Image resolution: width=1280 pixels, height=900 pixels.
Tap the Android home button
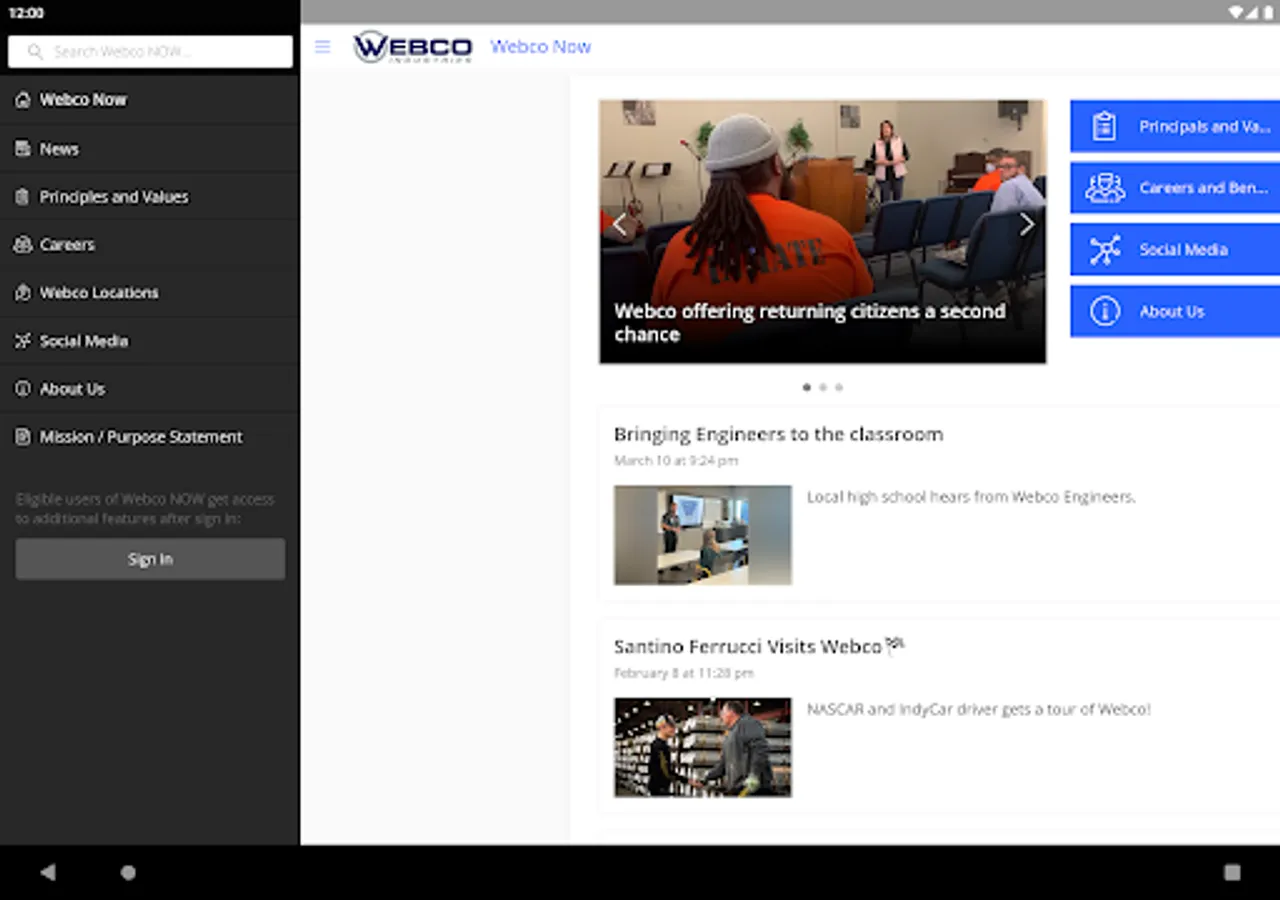pos(128,872)
